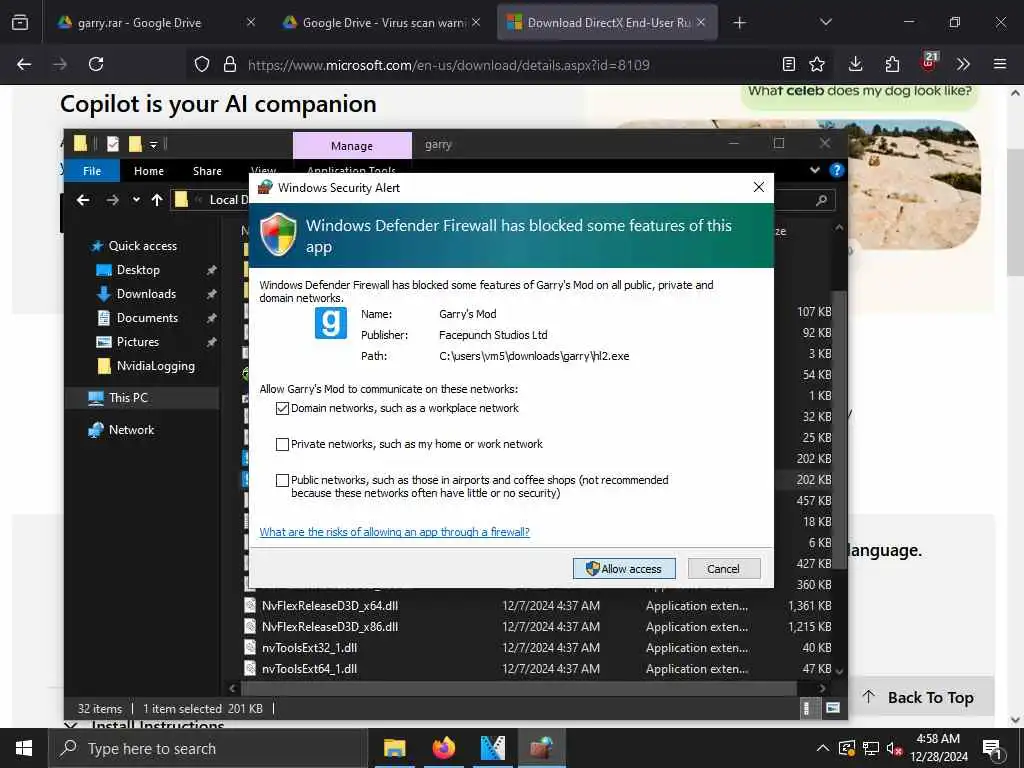Click the webpage vertical scrollbar

[1015, 212]
